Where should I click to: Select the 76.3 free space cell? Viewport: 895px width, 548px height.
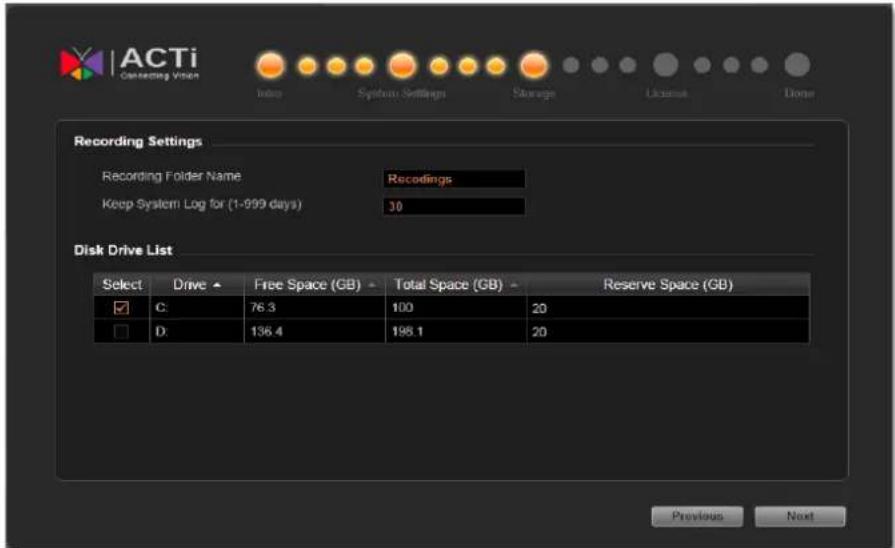pyautogui.click(x=315, y=308)
